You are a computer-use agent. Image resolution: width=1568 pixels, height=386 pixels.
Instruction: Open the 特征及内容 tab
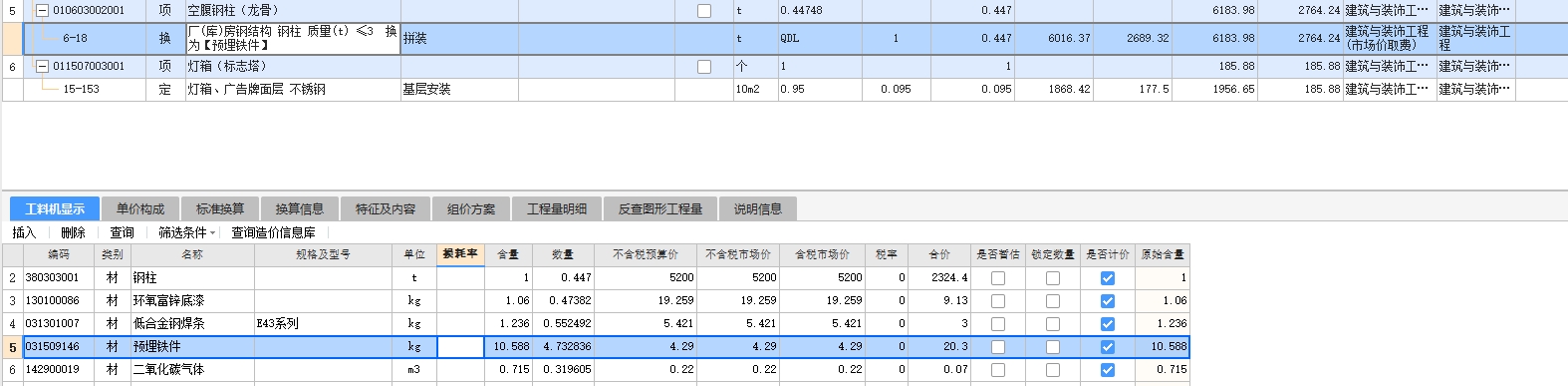click(386, 208)
